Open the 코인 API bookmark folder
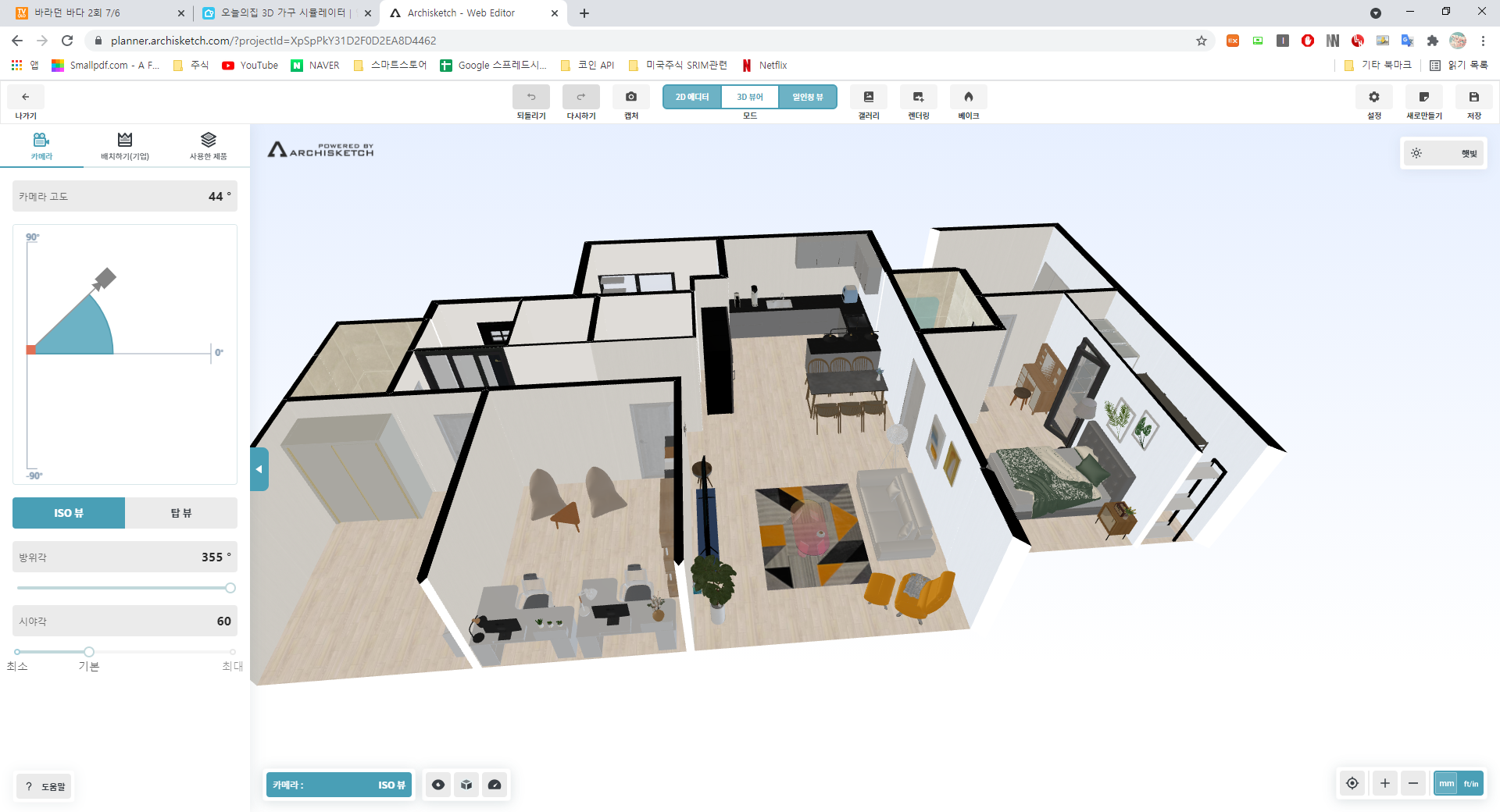This screenshot has width=1500, height=812. click(587, 66)
